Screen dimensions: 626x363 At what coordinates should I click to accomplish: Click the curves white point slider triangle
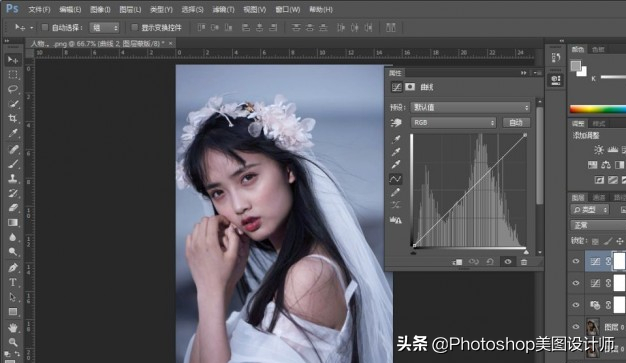526,252
